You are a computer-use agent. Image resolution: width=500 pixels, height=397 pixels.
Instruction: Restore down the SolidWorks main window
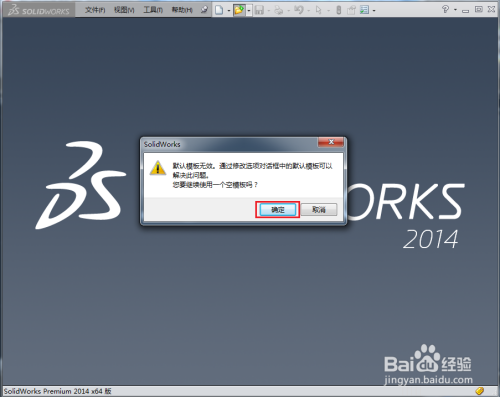(x=479, y=9)
